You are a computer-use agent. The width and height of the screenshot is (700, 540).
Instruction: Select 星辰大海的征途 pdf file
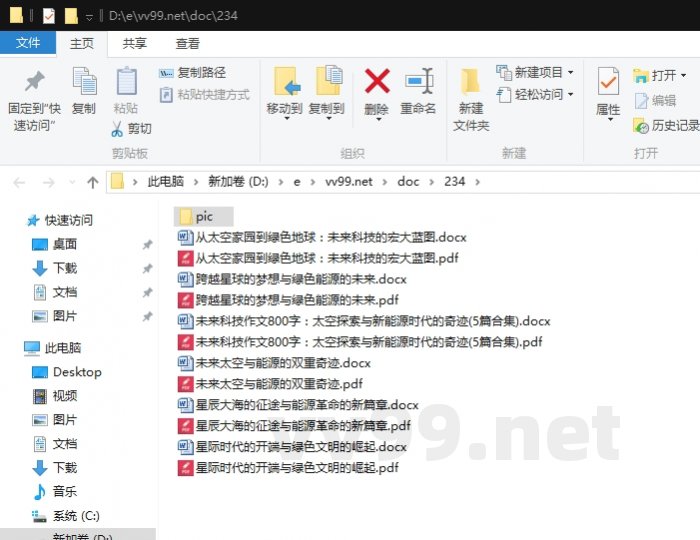294,426
